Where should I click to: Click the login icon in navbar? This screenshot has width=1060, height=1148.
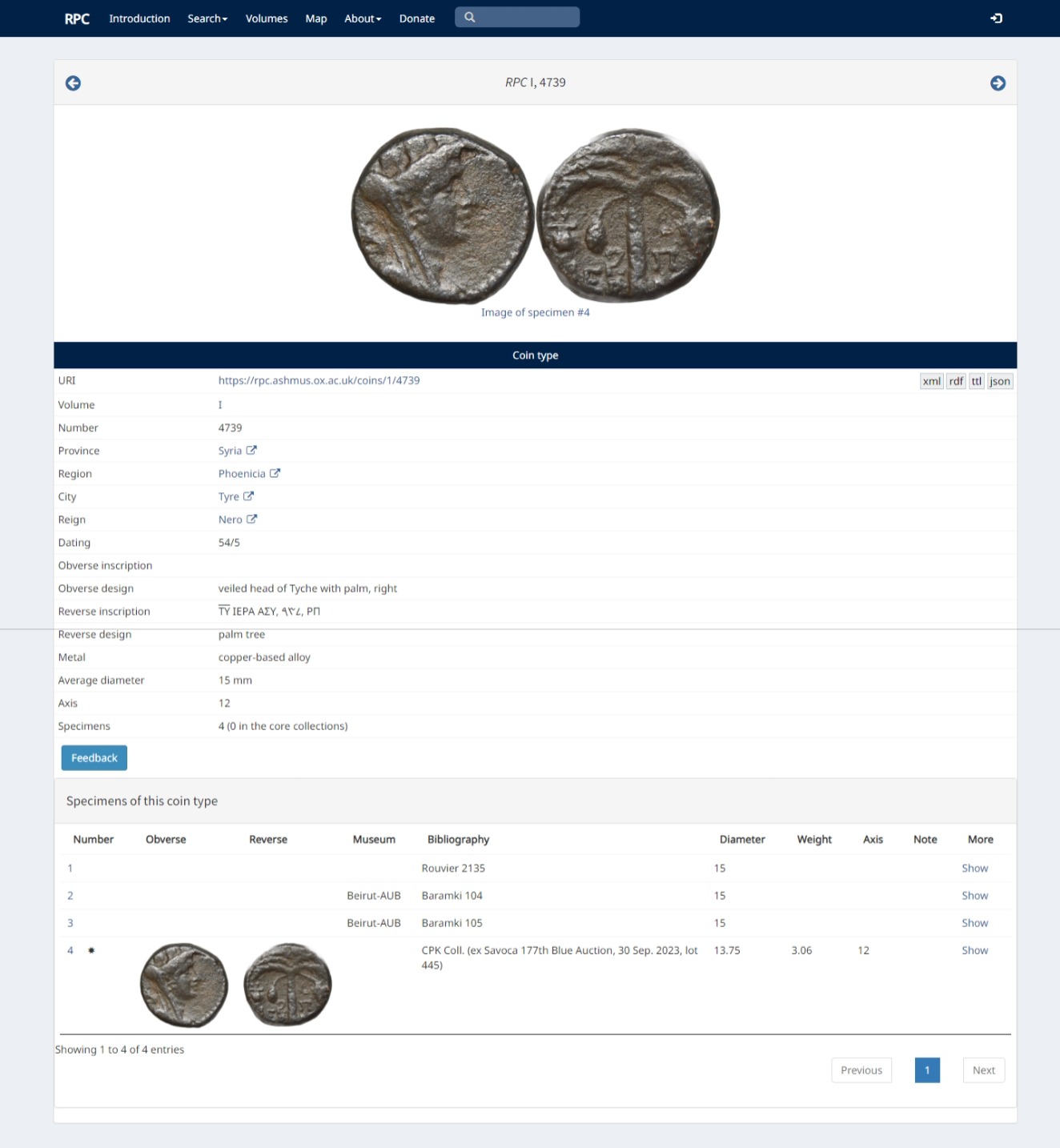point(996,18)
